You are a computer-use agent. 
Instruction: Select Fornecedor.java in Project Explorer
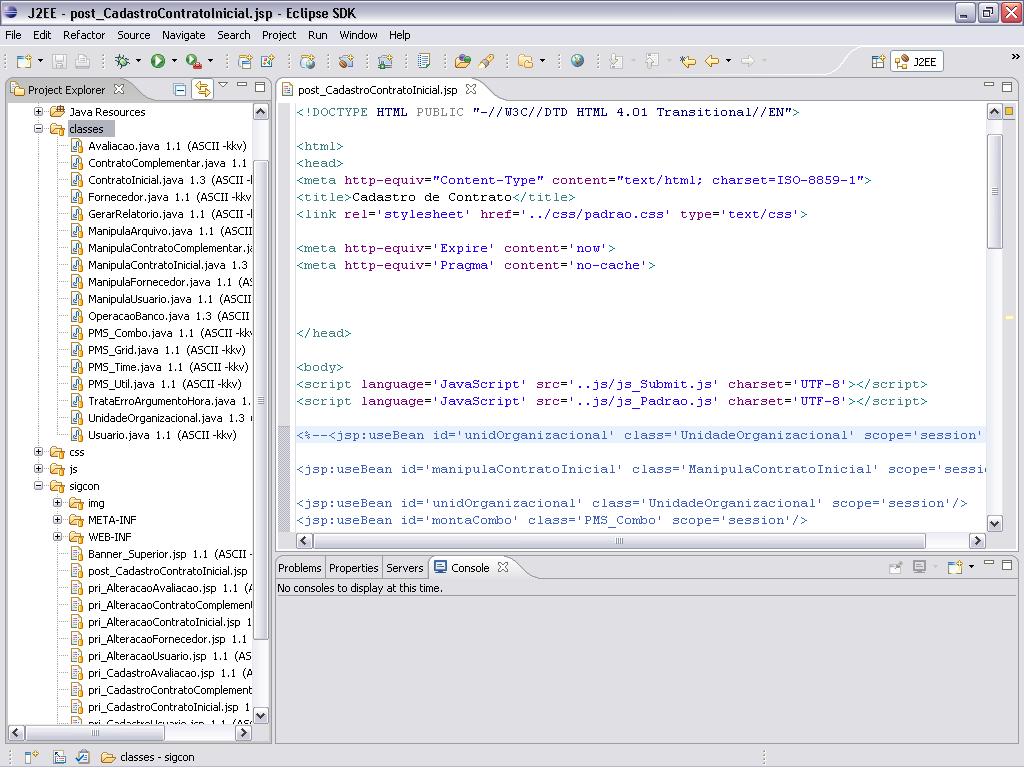[x=127, y=197]
